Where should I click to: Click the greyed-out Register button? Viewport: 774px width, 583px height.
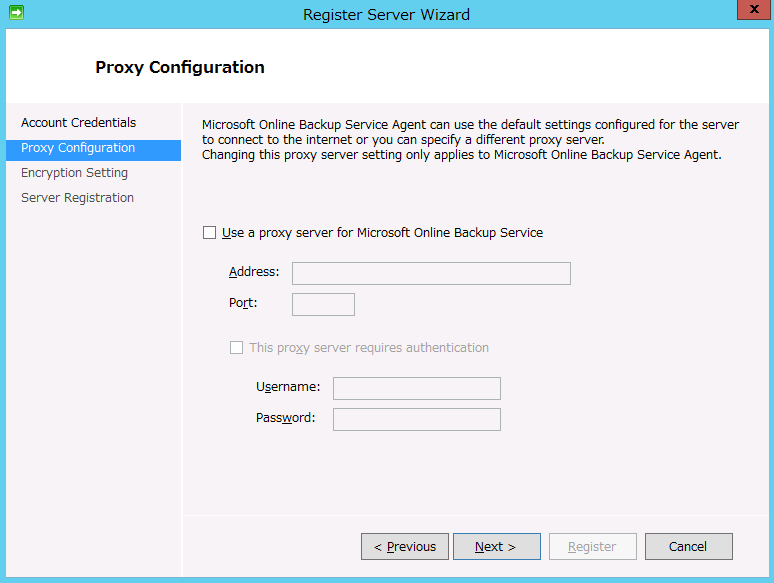(592, 547)
